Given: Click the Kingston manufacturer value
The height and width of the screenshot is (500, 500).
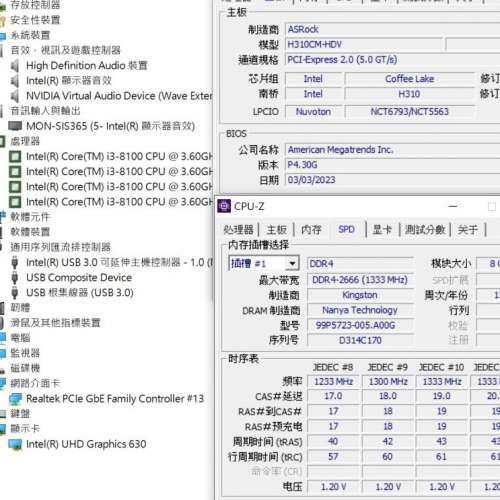Looking at the screenshot, I should click(x=360, y=295).
